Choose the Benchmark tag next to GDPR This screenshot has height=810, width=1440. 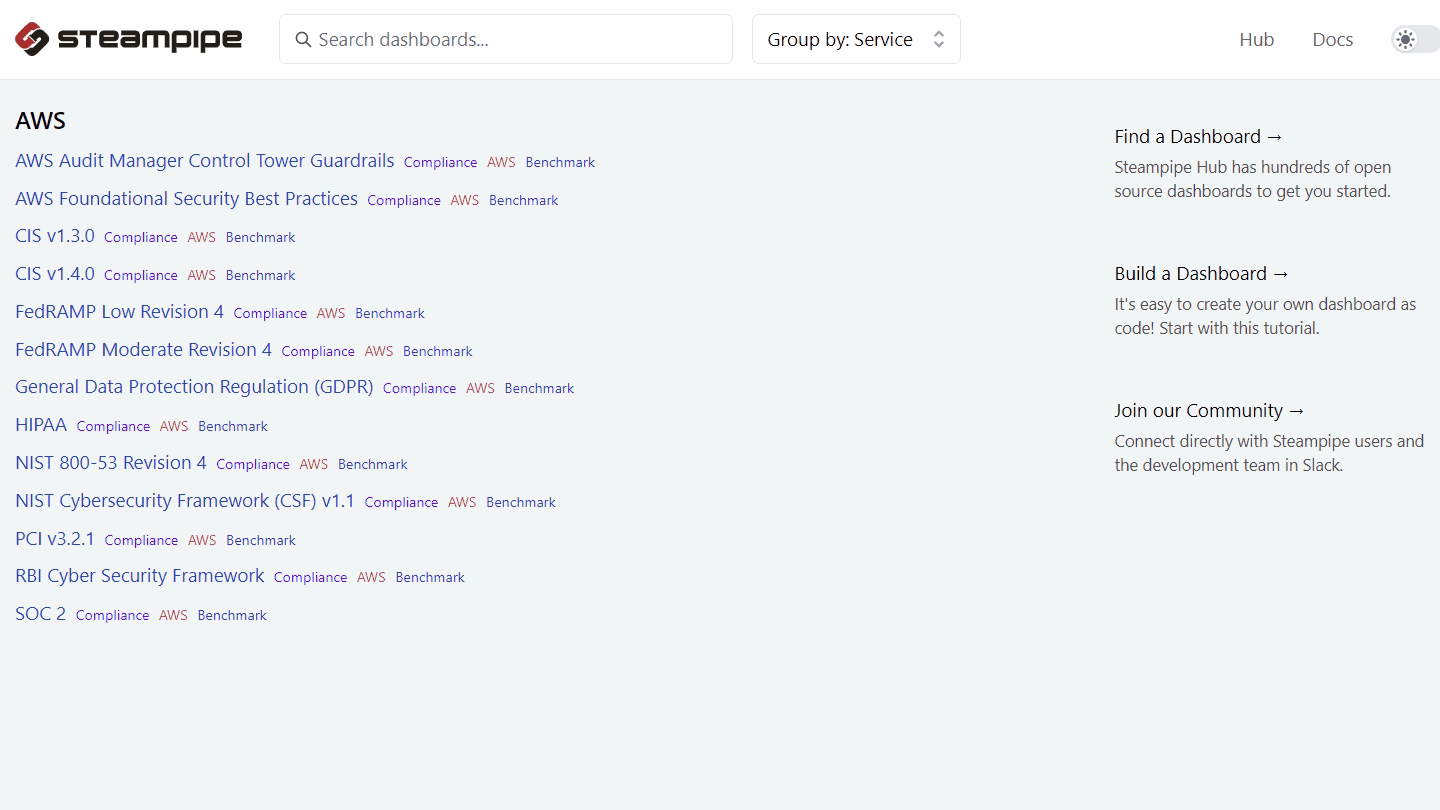pyautogui.click(x=539, y=388)
